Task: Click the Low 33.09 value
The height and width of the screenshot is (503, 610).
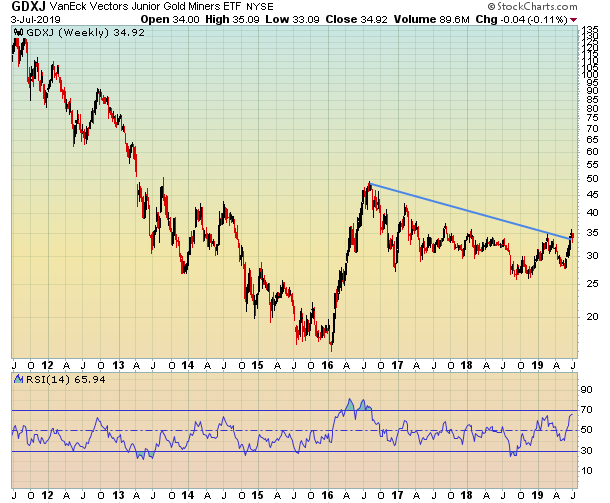Action: (293, 19)
